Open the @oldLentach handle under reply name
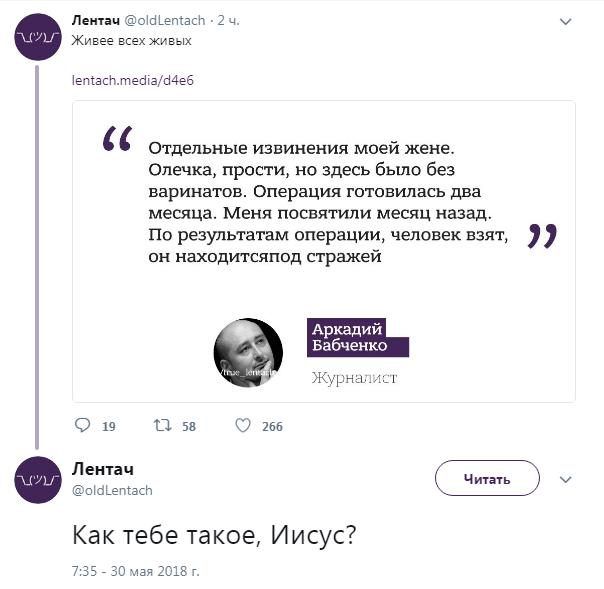The image size is (604, 589). (x=112, y=490)
